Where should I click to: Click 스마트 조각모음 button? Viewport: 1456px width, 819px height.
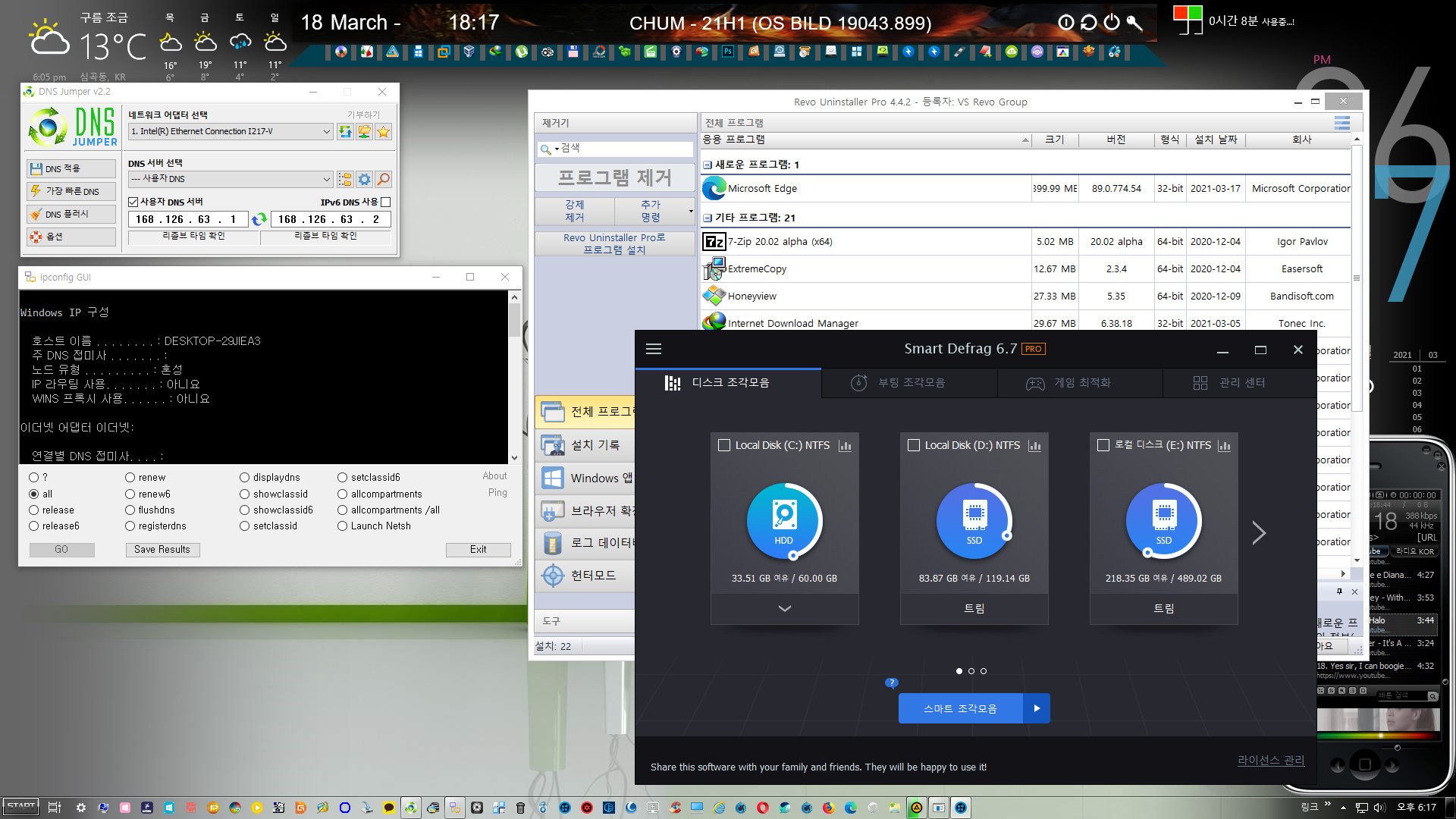[x=960, y=708]
